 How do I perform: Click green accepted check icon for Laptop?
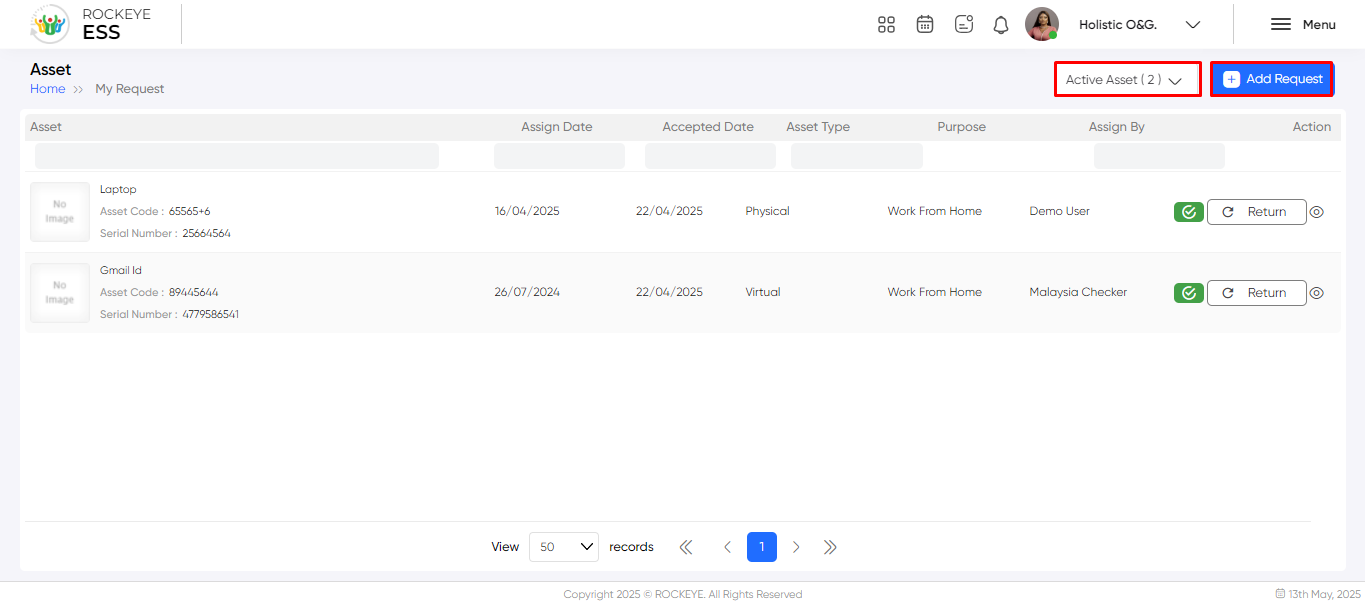pyautogui.click(x=1188, y=212)
